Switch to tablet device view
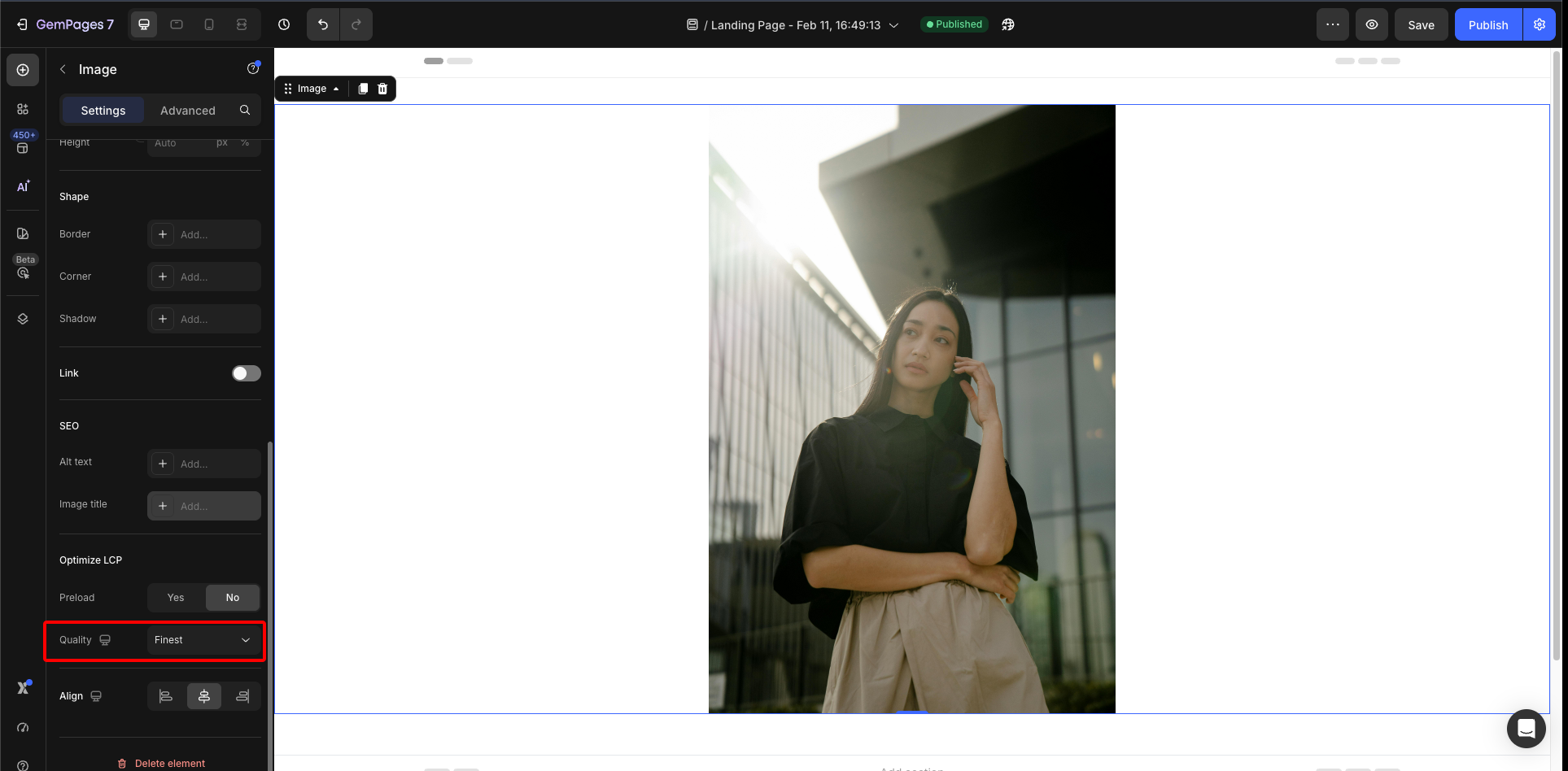This screenshot has height=771, width=1568. pyautogui.click(x=177, y=24)
